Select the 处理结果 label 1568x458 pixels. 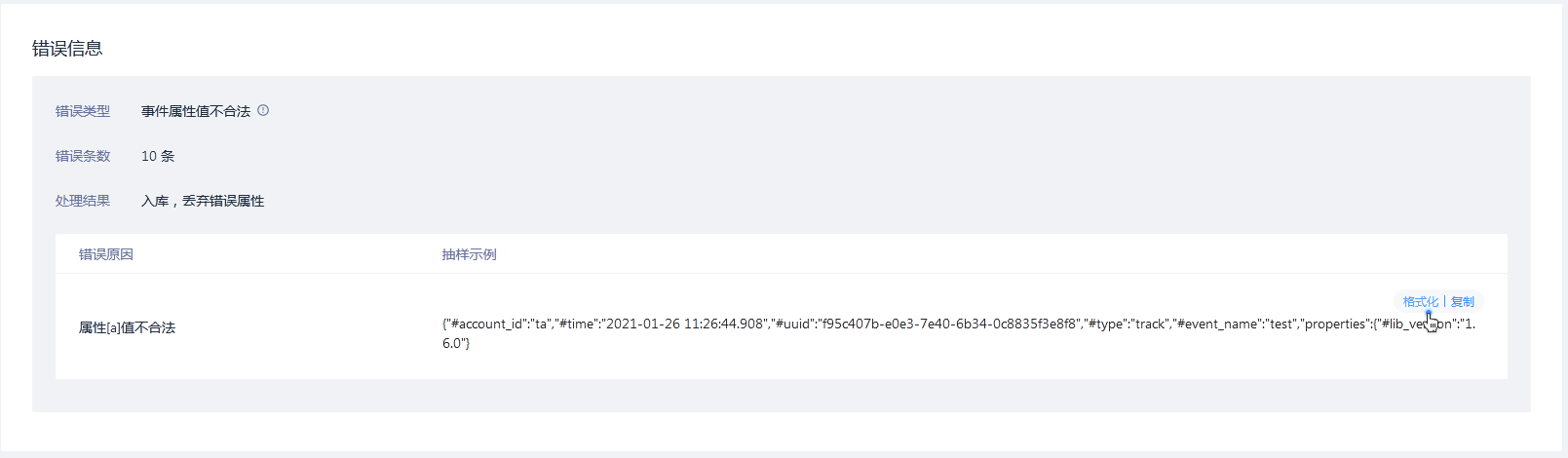click(x=83, y=201)
